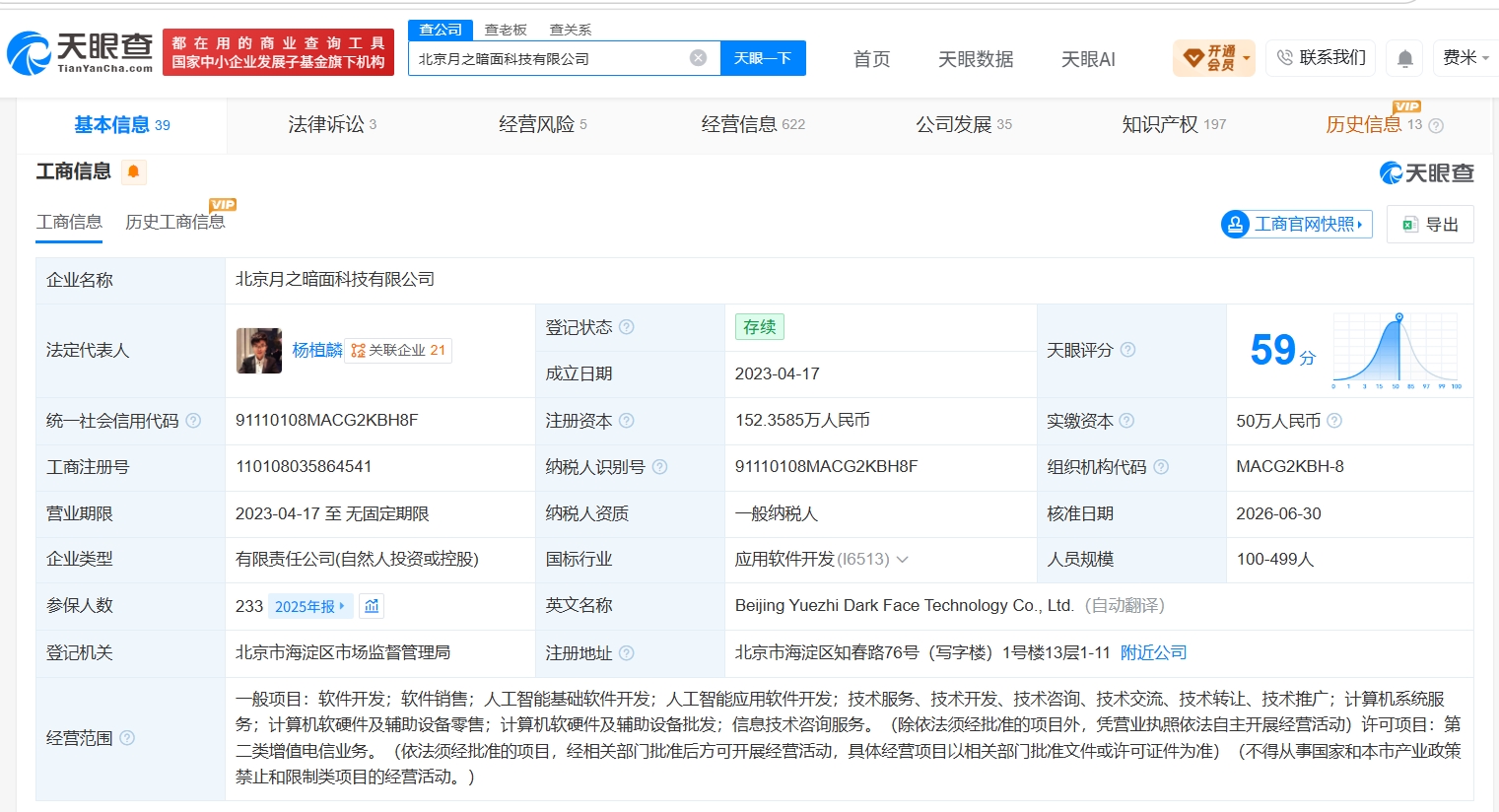Click the orange alert bell beside 工商信息
The width and height of the screenshot is (1499, 812).
(x=133, y=171)
